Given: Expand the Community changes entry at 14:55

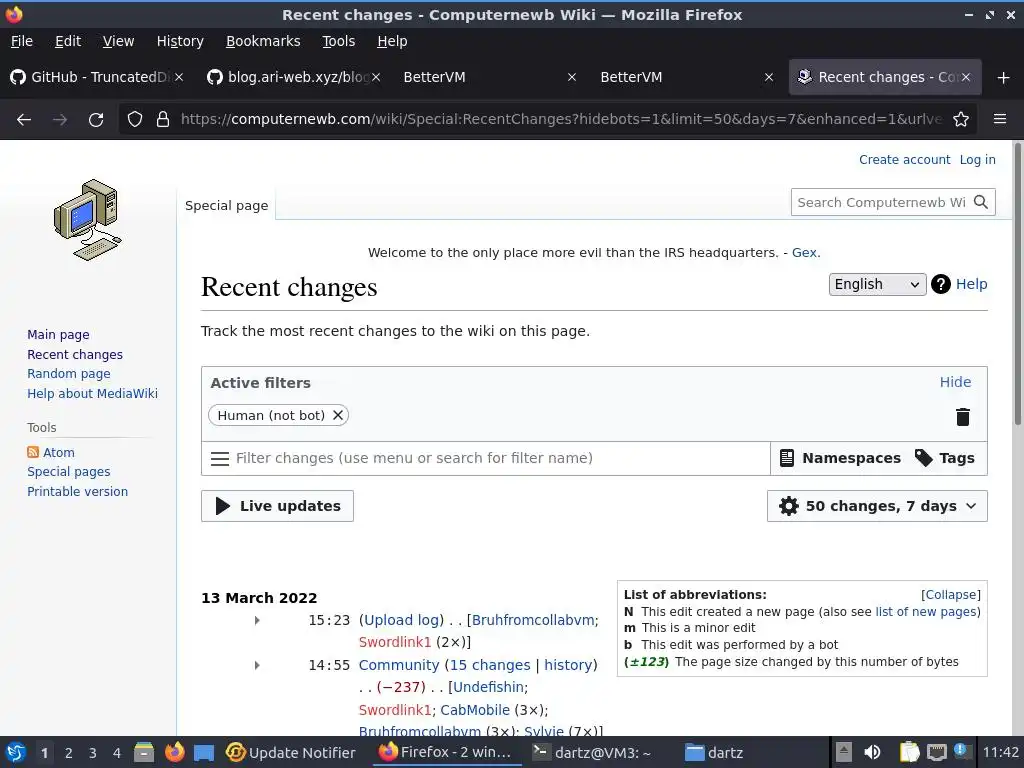Looking at the screenshot, I should point(257,665).
